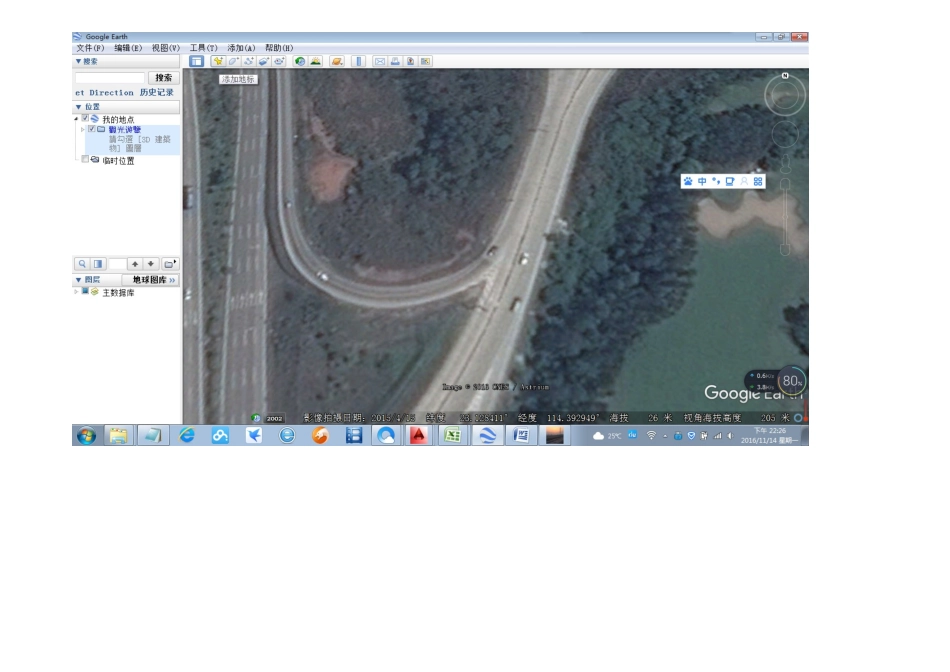
Task: Select the Add Polygon tool icon
Action: (x=233, y=61)
